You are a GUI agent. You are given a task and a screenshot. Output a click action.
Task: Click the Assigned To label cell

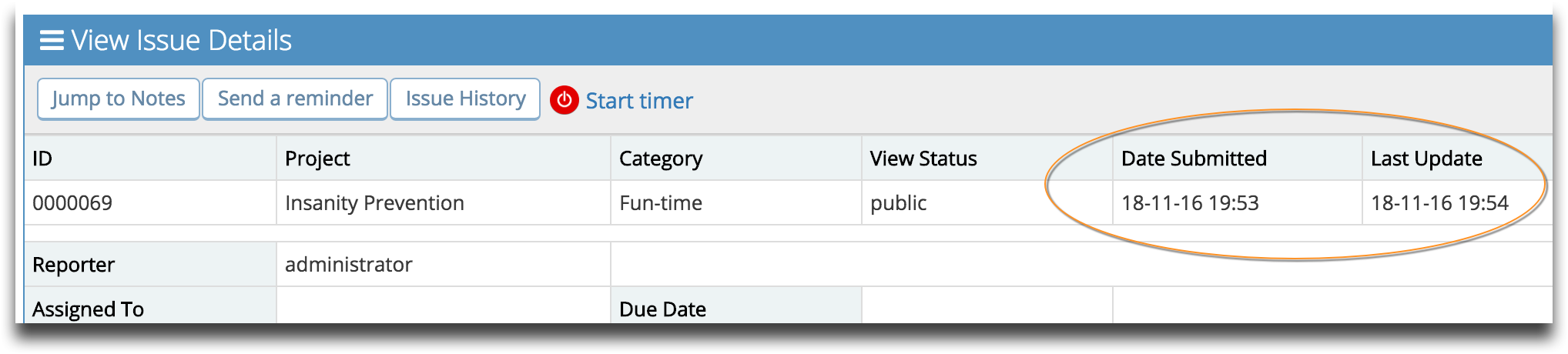click(x=150, y=306)
